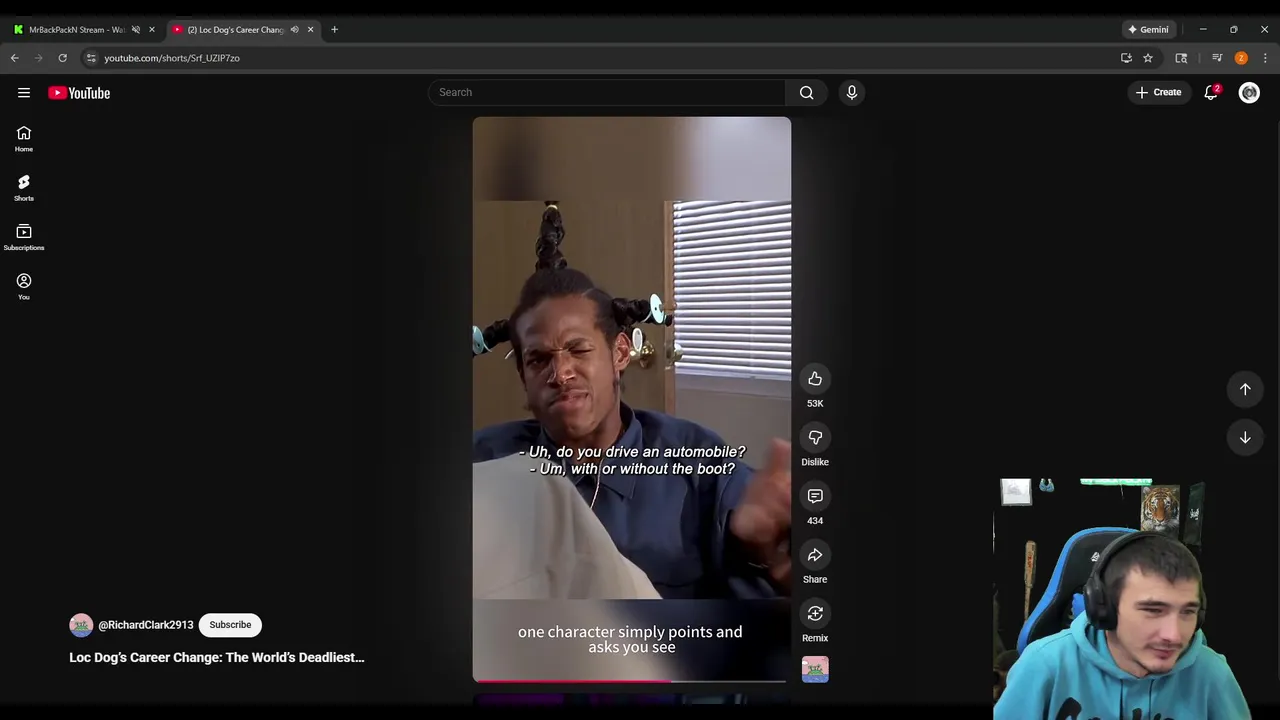Reload the current page
The height and width of the screenshot is (720, 1280).
click(62, 58)
